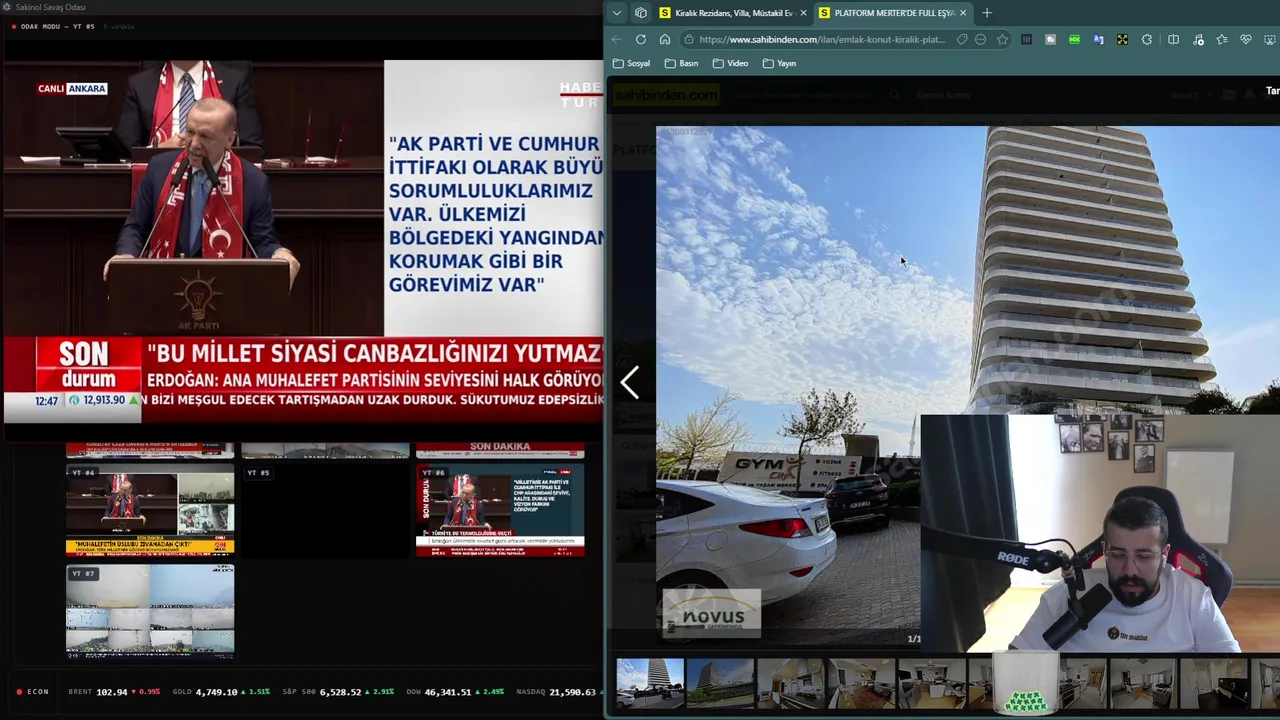Image resolution: width=1280 pixels, height=720 pixels.
Task: Click the BRENT 102.94 ticker entry
Action: 114,692
